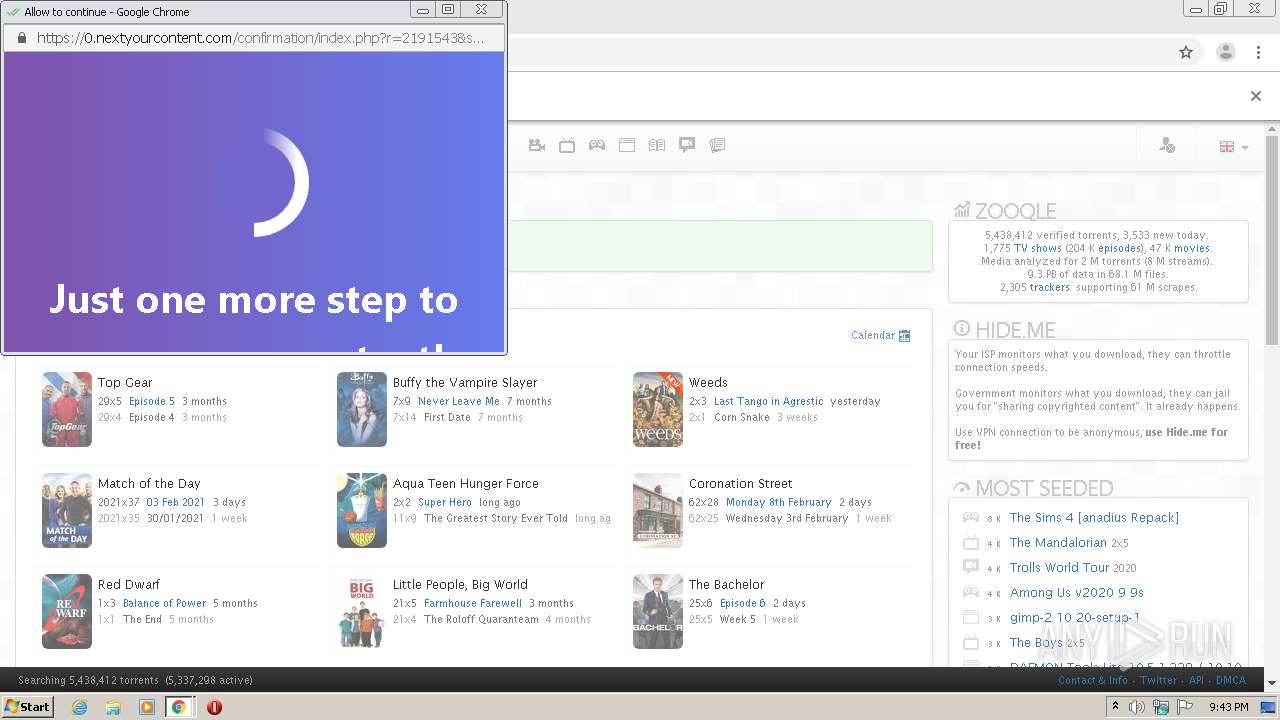Open the UK flag language dropdown

[1234, 147]
